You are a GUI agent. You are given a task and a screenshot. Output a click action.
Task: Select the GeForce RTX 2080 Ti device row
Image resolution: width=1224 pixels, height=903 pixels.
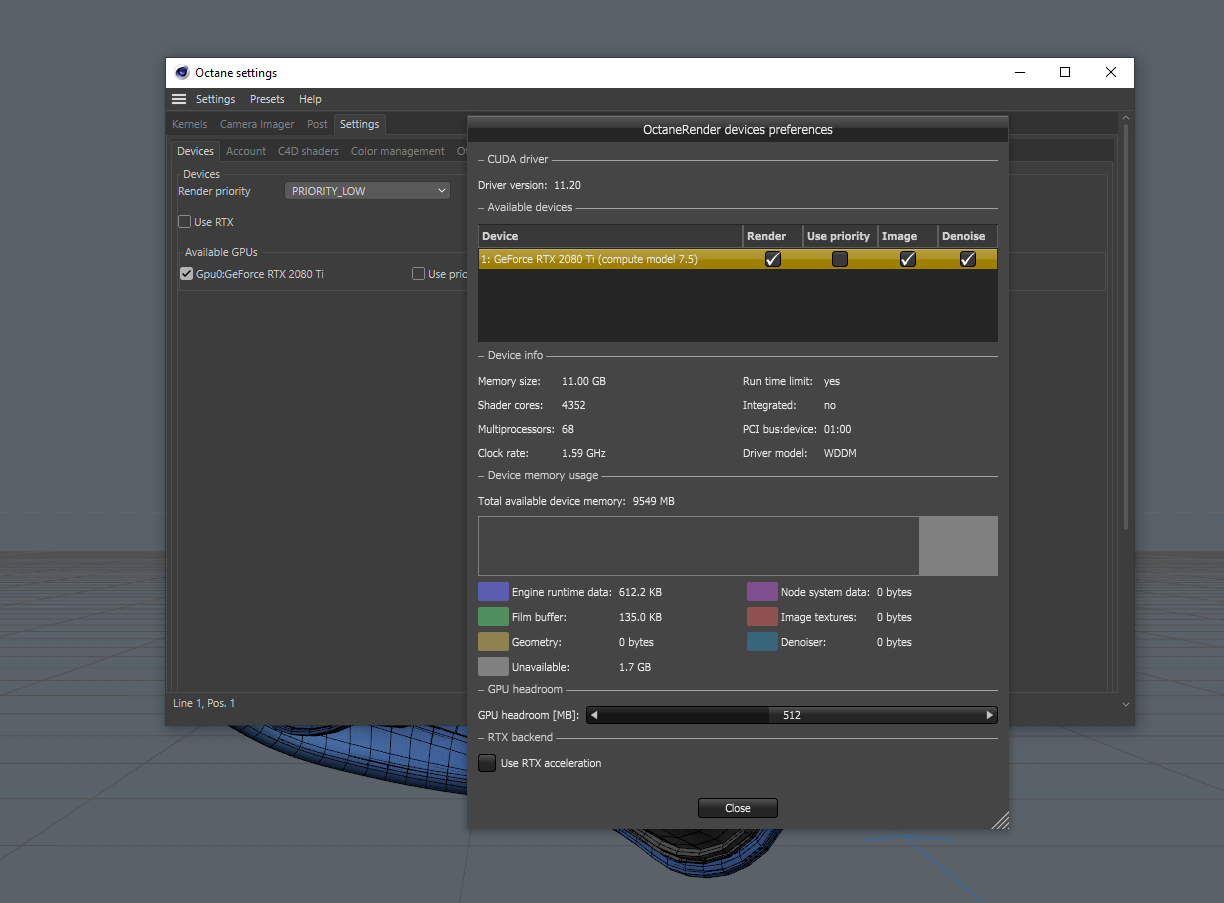point(738,259)
